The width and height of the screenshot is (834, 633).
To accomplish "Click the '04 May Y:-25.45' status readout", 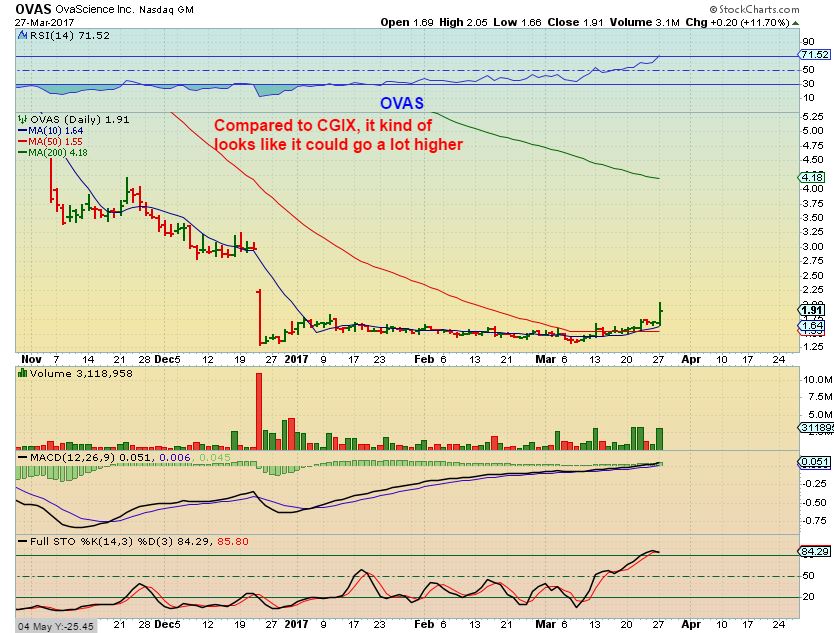I will 56,627.
